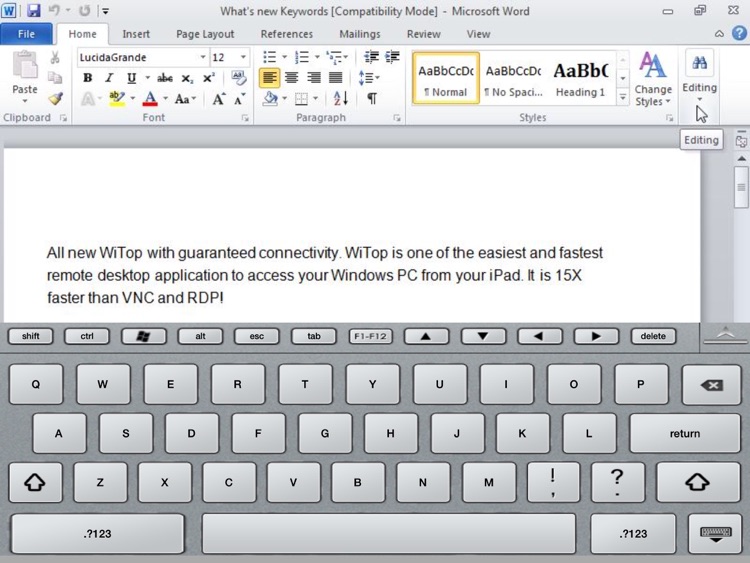Open the font name dropdown
The height and width of the screenshot is (563, 750).
point(203,57)
